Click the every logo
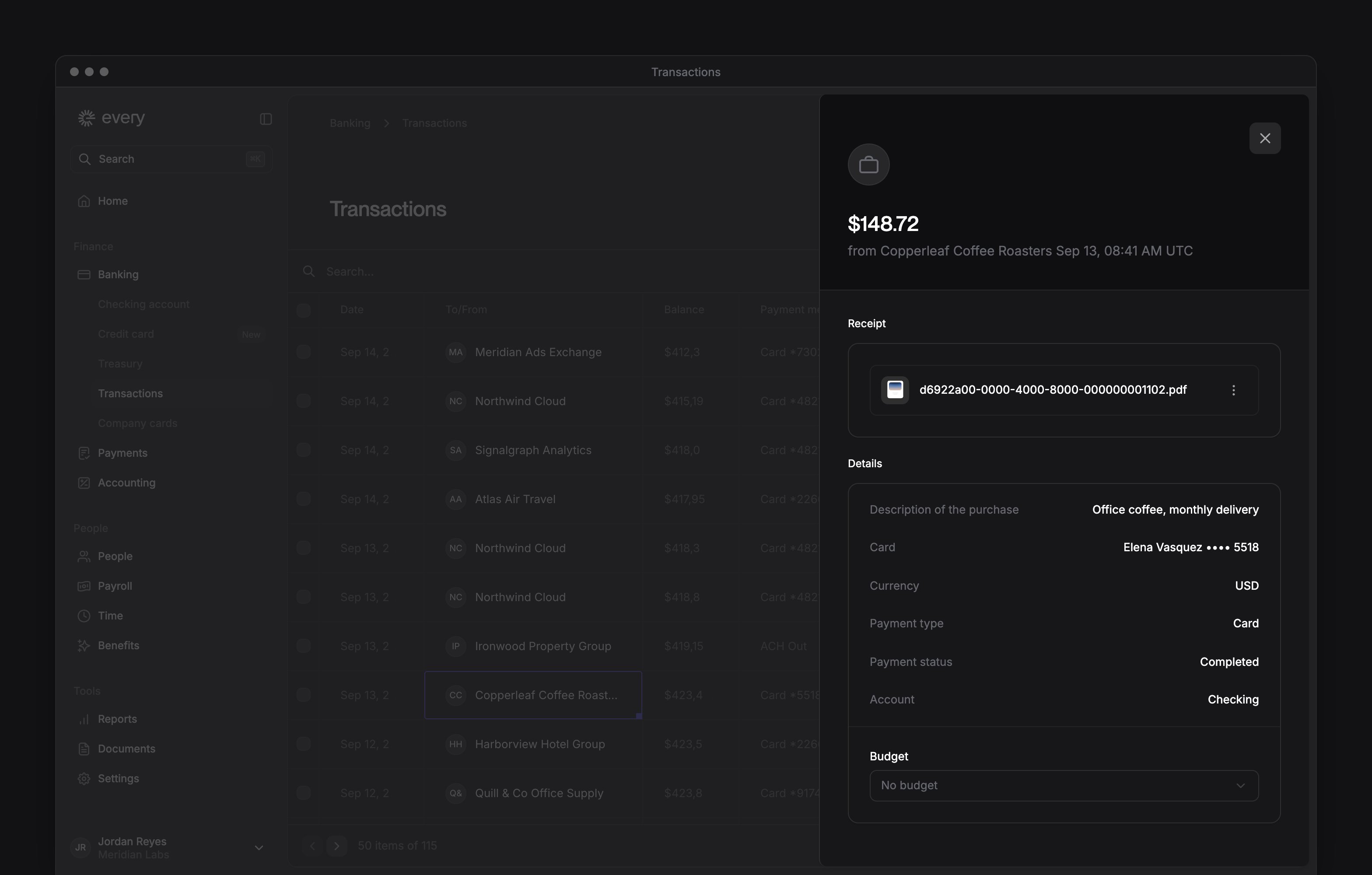The width and height of the screenshot is (1372, 875). point(112,118)
